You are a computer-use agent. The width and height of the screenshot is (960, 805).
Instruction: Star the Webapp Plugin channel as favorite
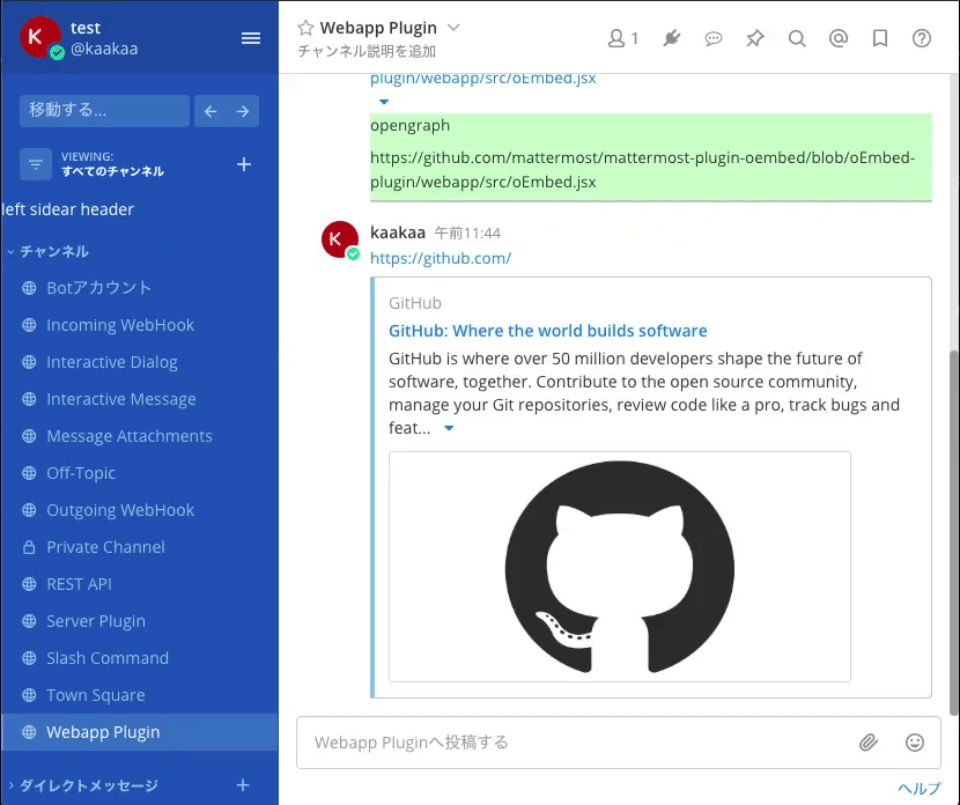coord(306,28)
